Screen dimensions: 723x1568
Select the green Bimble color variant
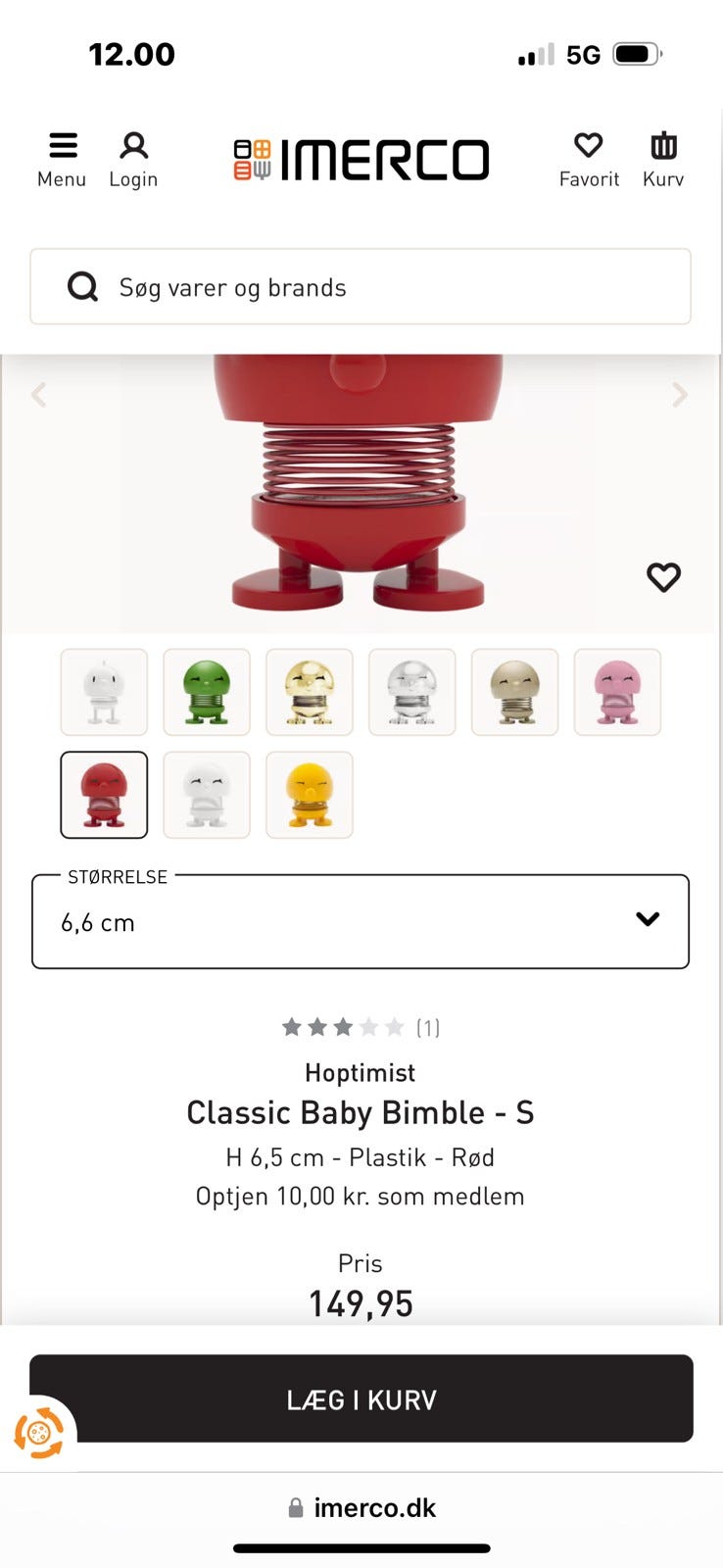(x=207, y=692)
